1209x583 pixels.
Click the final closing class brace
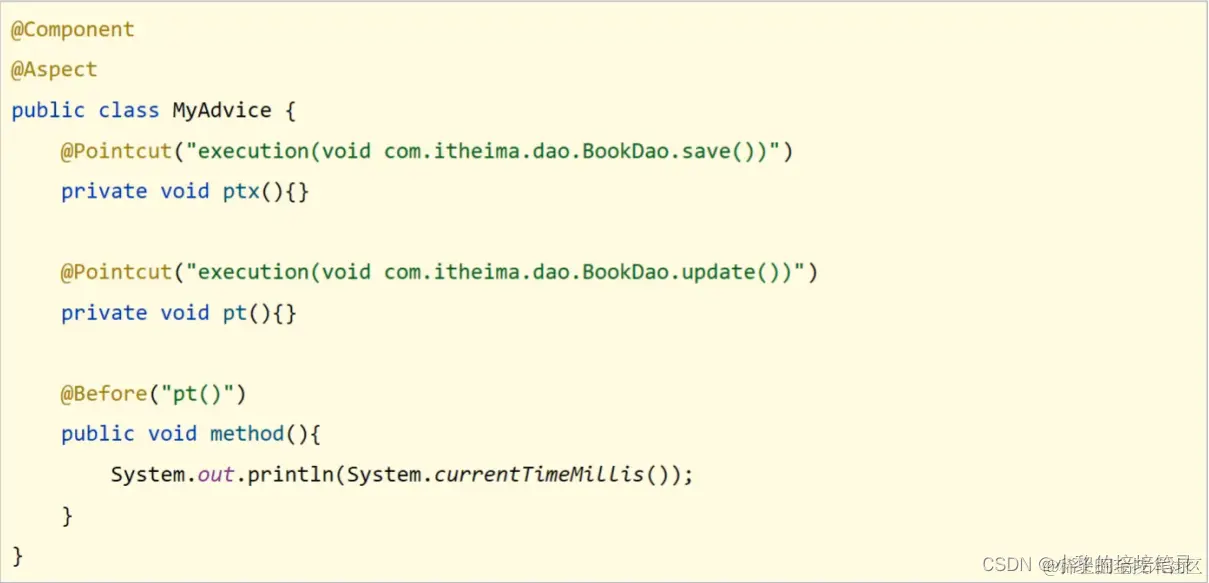tap(17, 555)
